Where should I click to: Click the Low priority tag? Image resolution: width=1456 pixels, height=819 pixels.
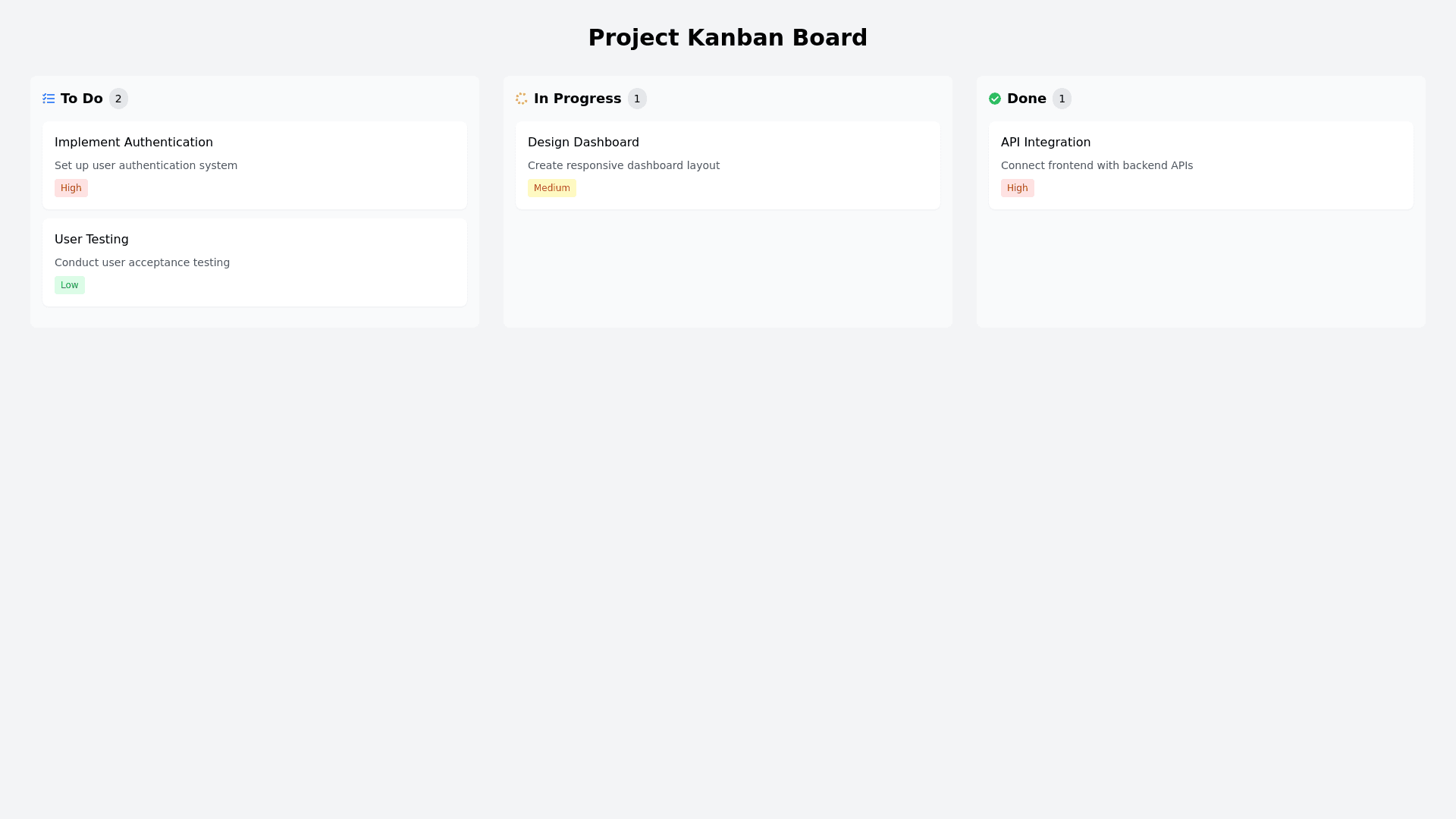click(70, 285)
